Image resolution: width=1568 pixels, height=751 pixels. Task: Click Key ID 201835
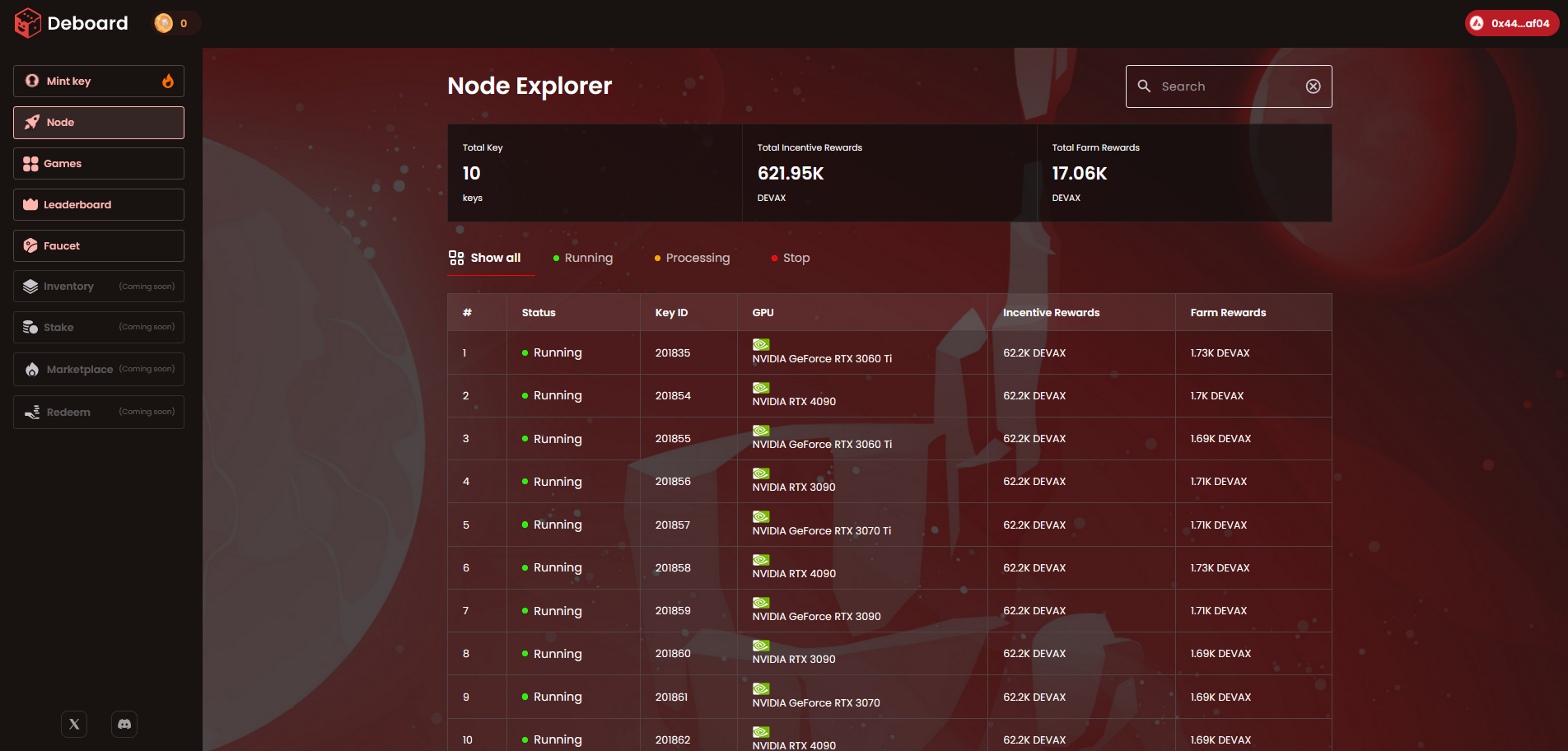pyautogui.click(x=673, y=352)
